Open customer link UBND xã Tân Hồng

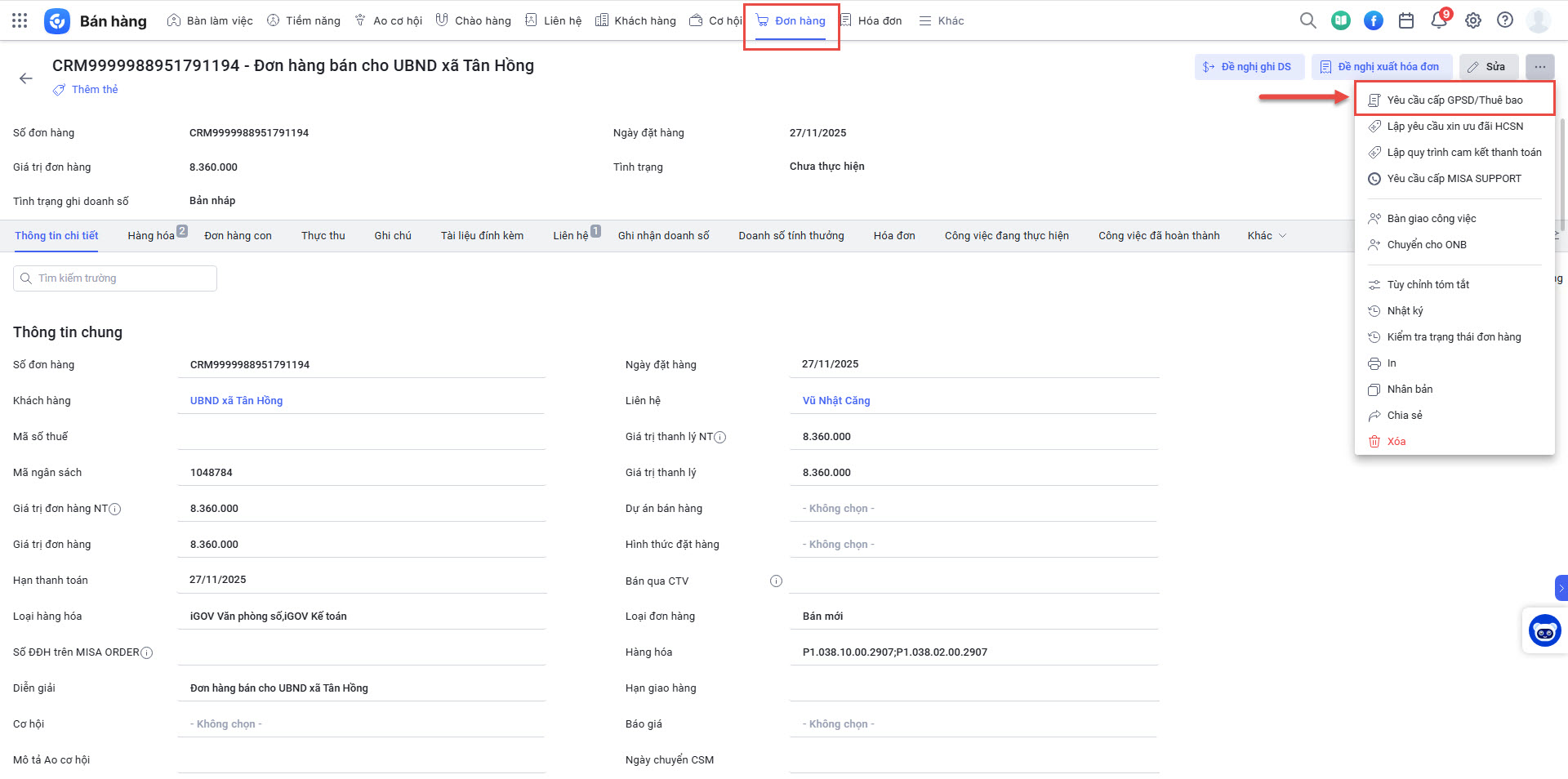236,401
